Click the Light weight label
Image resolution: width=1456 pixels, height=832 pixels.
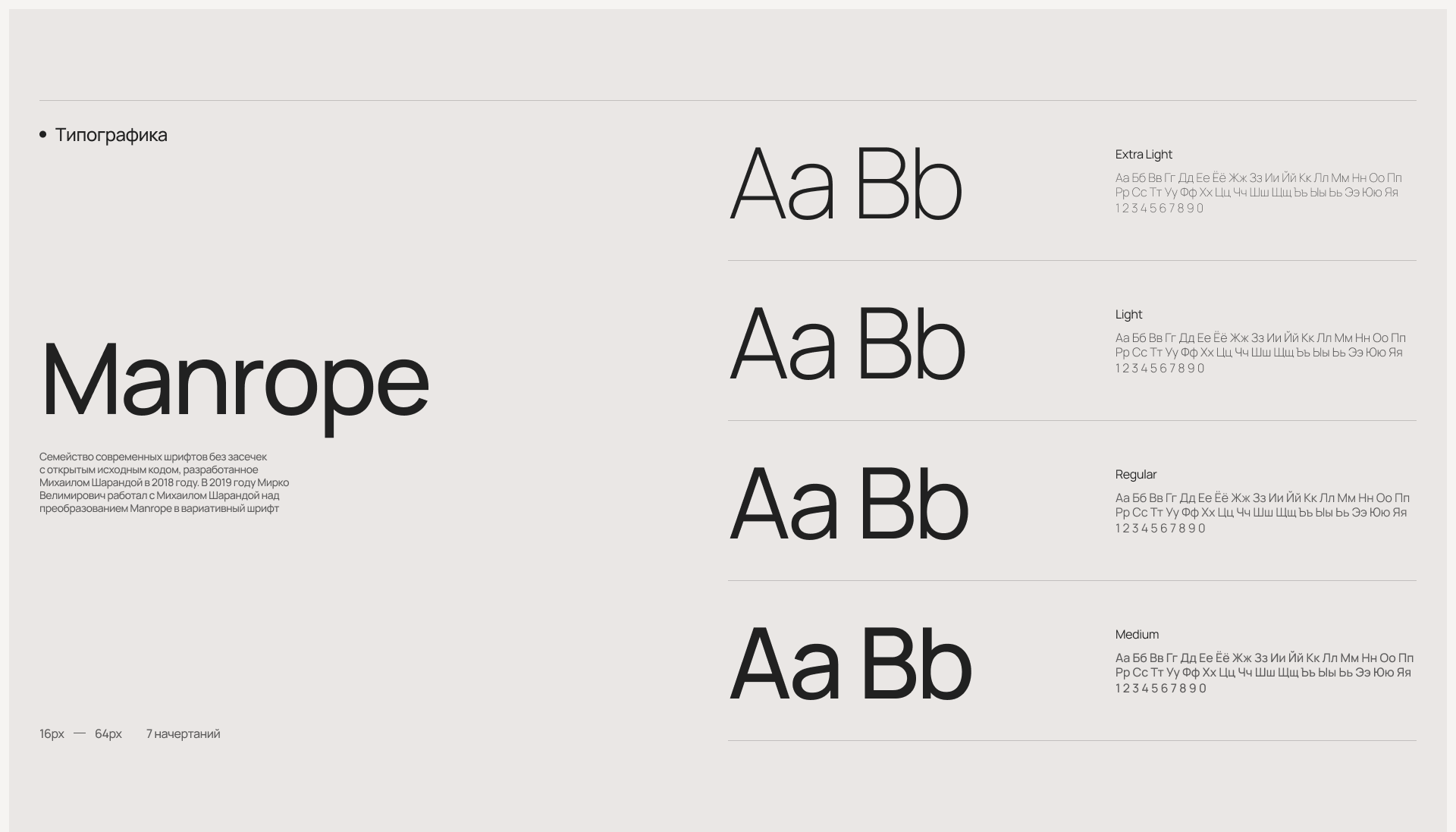pyautogui.click(x=1128, y=315)
